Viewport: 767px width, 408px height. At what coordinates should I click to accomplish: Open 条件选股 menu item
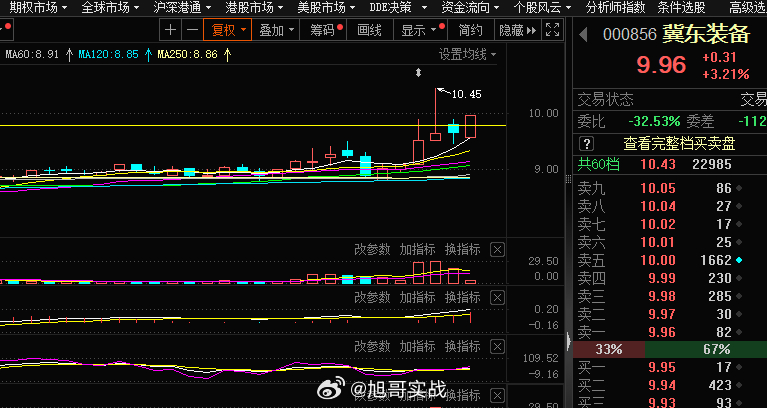tap(681, 7)
